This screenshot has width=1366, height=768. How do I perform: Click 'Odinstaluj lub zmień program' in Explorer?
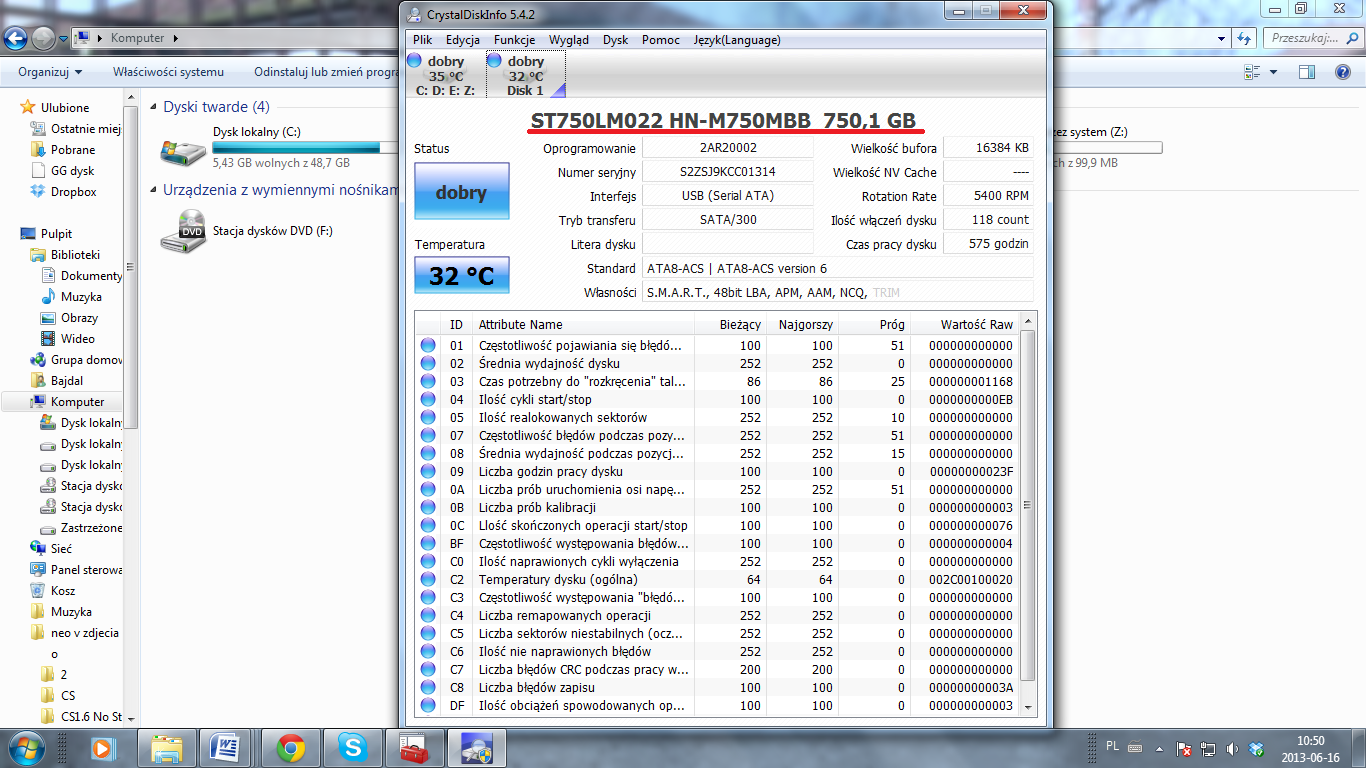pos(328,72)
